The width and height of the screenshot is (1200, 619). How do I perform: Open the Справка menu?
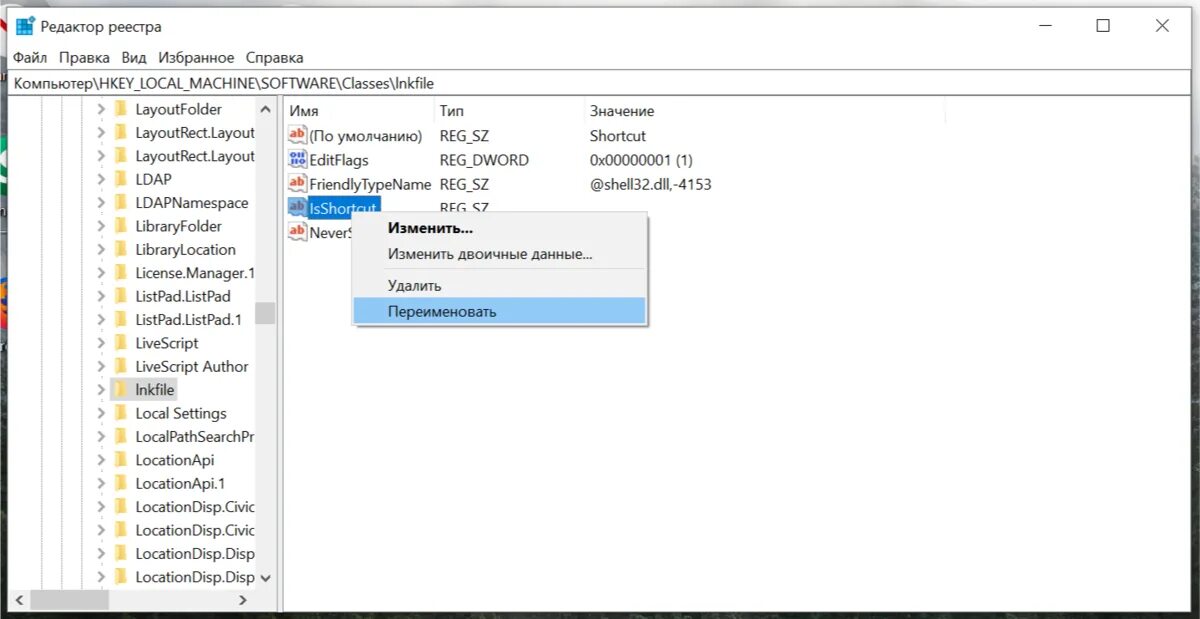(274, 58)
